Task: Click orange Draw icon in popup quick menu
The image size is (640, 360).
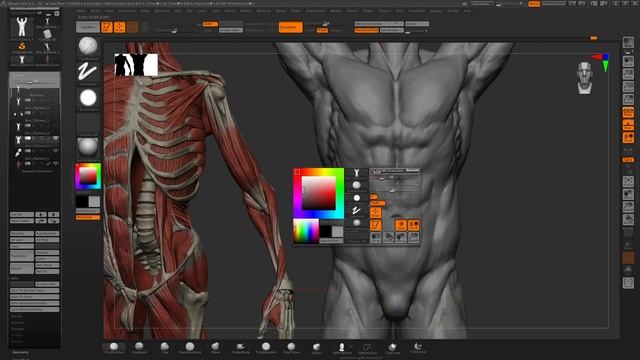Action: 376,213
